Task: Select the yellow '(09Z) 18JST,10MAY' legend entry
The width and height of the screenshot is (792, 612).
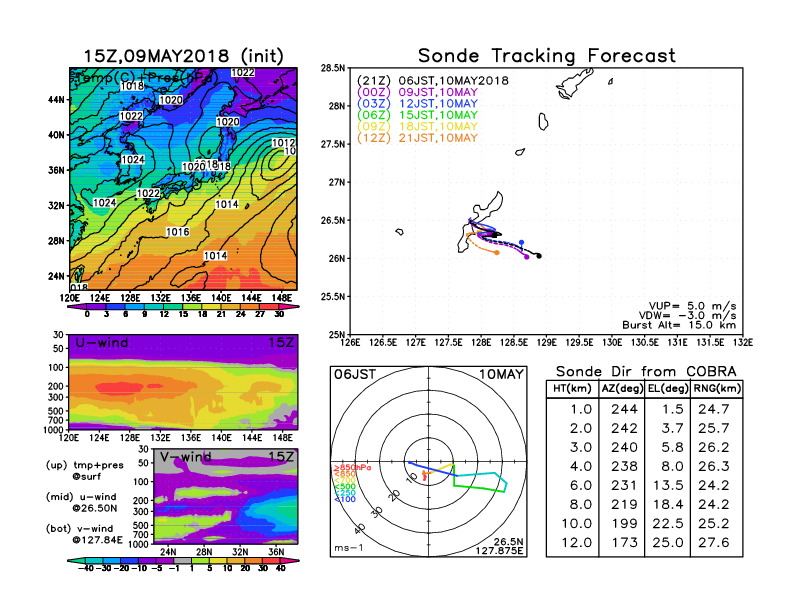Action: [x=417, y=127]
